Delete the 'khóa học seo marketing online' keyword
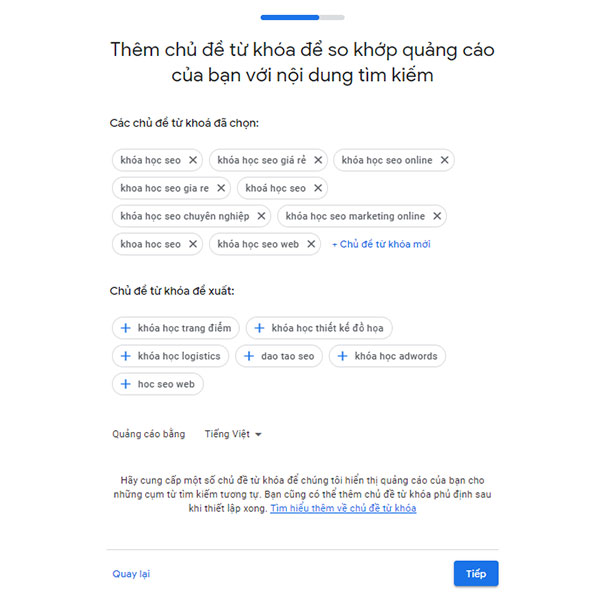The image size is (600, 600). coord(437,216)
